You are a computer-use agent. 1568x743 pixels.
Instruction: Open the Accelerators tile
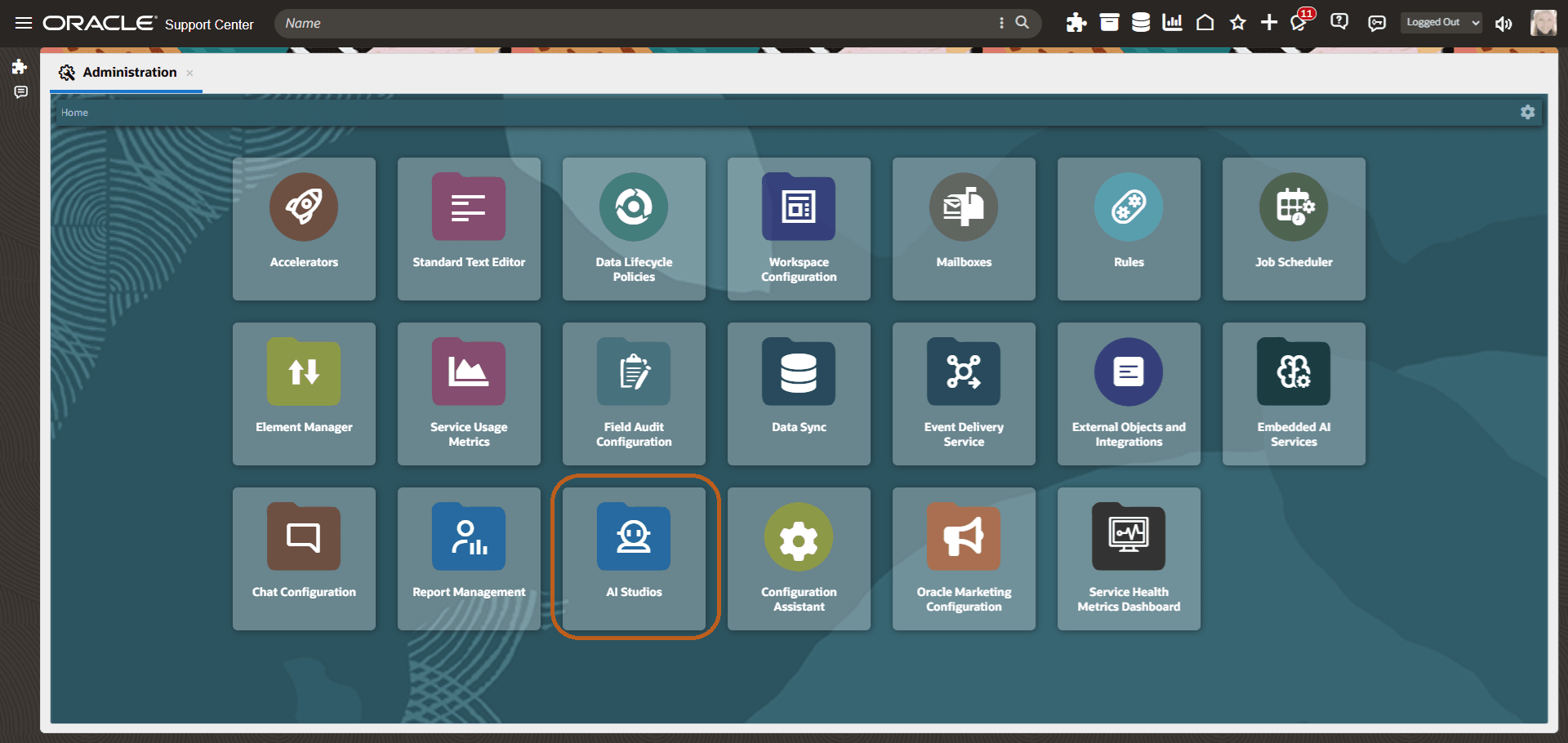coord(304,229)
